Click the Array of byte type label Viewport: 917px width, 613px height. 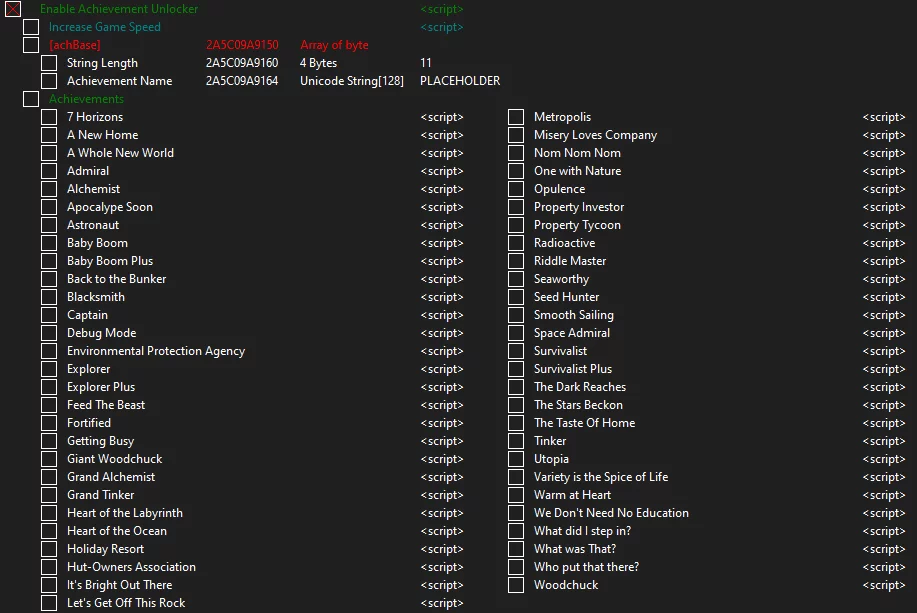pyautogui.click(x=334, y=45)
